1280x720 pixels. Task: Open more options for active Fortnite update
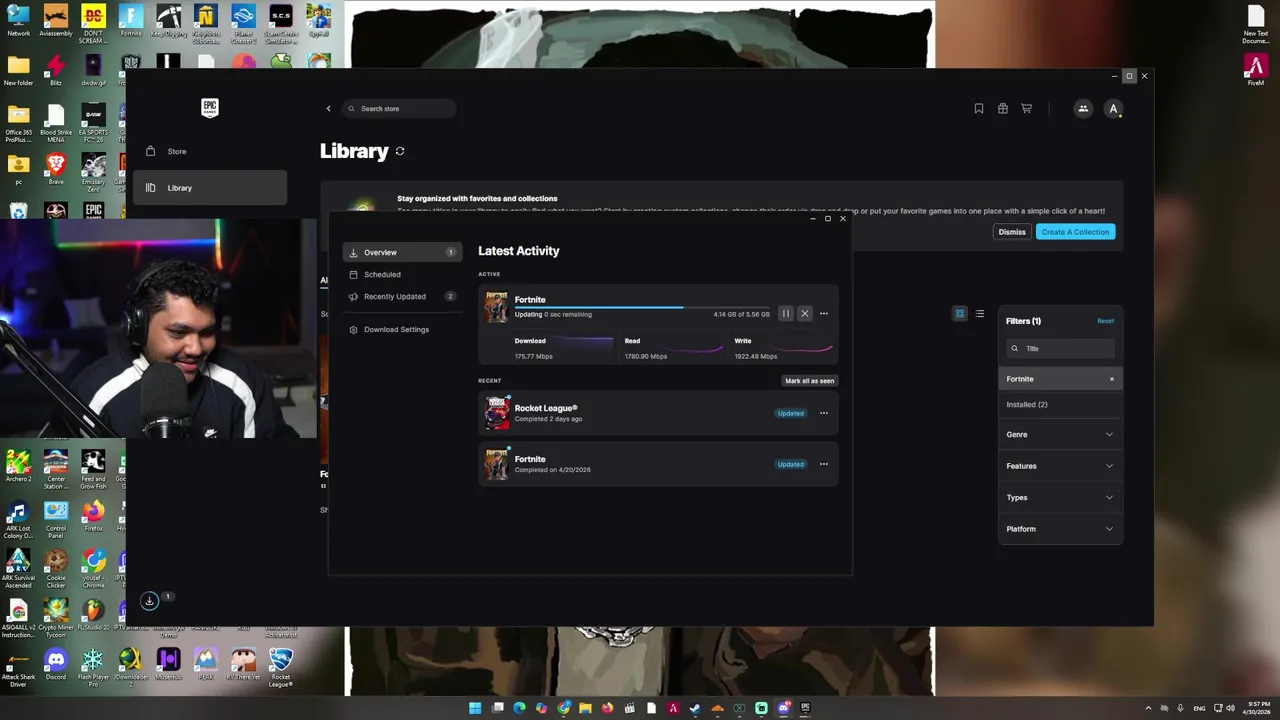(824, 314)
